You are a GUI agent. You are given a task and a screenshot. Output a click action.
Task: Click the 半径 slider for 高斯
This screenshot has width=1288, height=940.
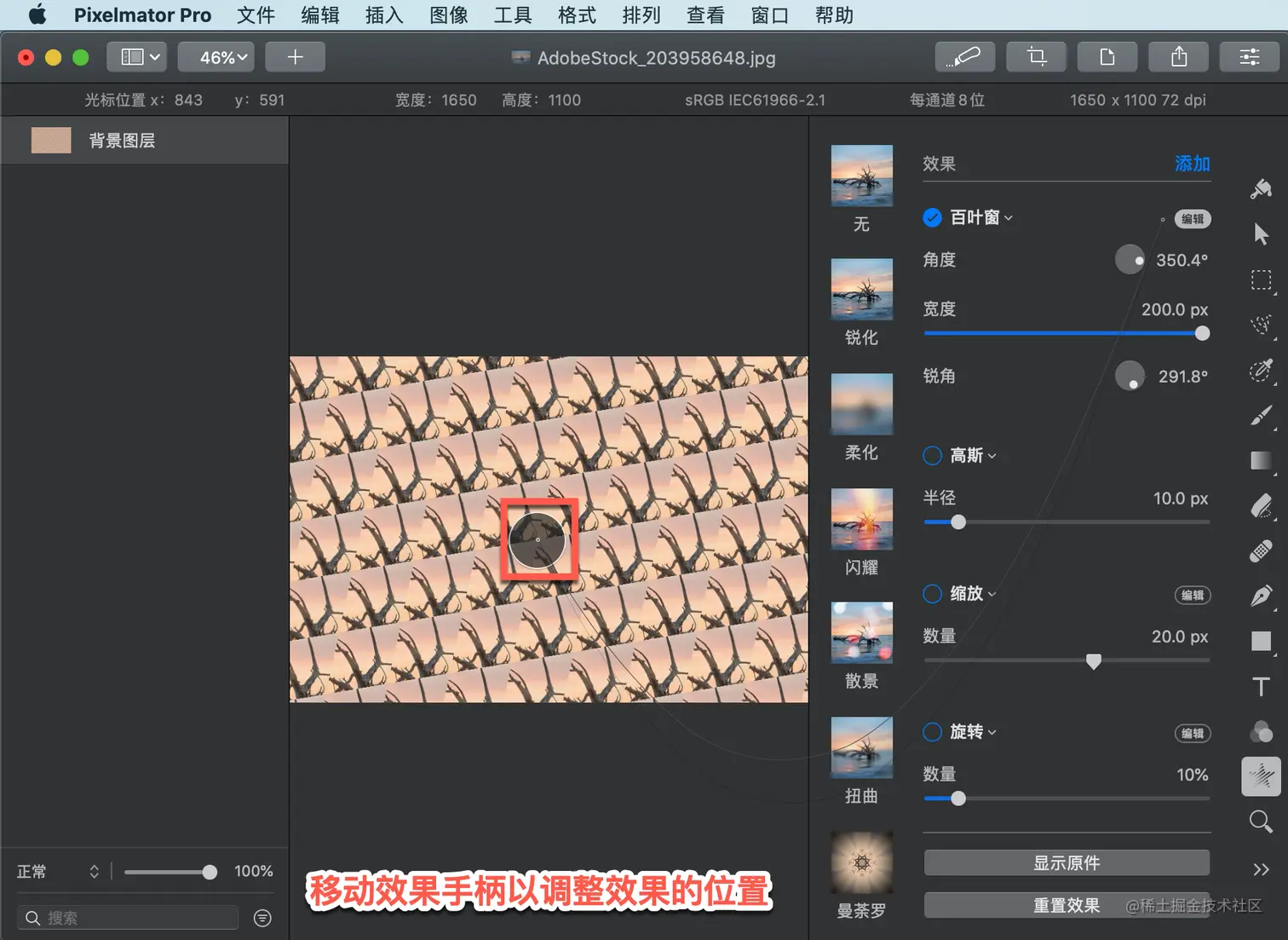point(1067,522)
